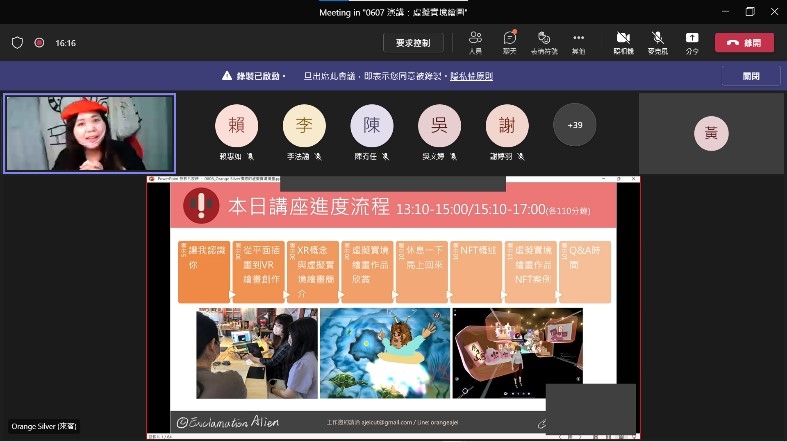This screenshot has width=787, height=442.
Task: Open the People participants panel
Action: click(x=475, y=42)
